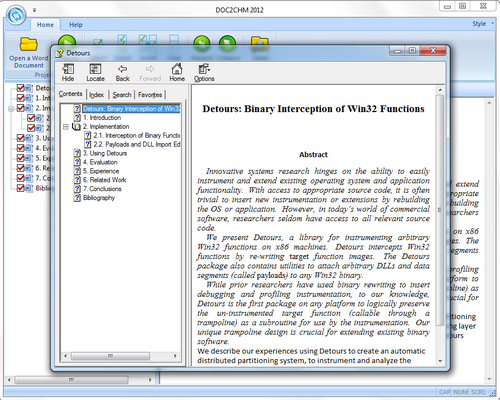Select the Home ribbon tab in DOC2CHM
Viewport: 500px width, 400px height.
pos(45,25)
